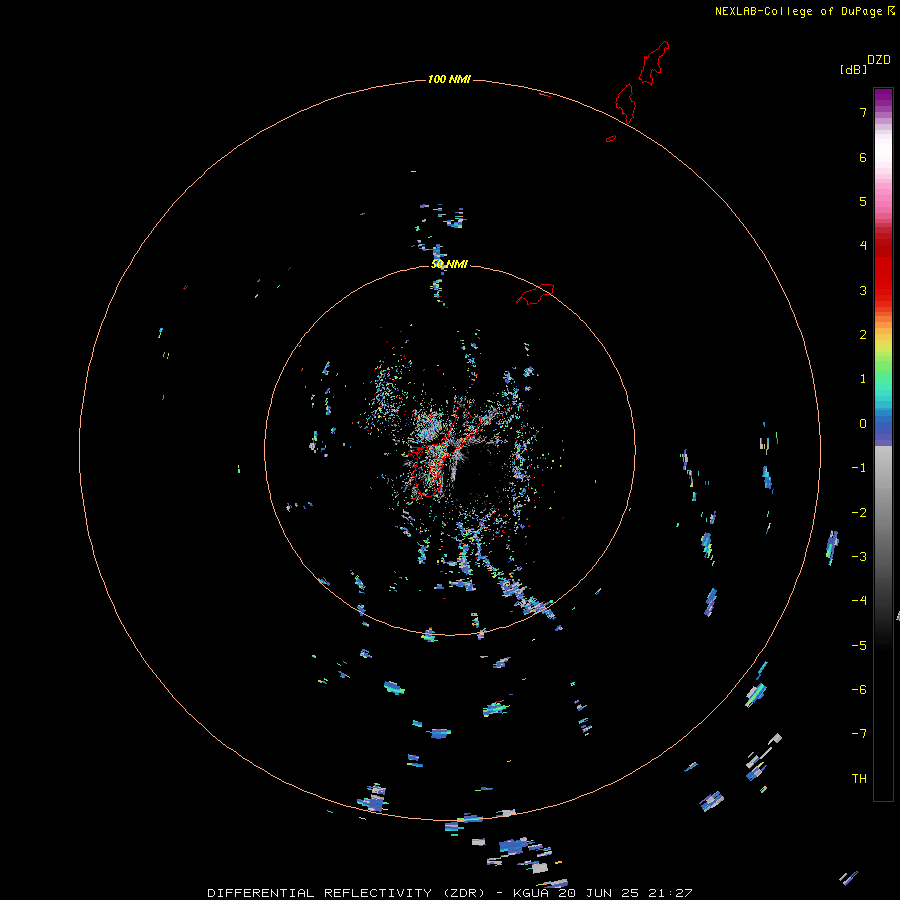Click the color scale value -1
Image resolution: width=900 pixels, height=900 pixels.
tap(859, 468)
